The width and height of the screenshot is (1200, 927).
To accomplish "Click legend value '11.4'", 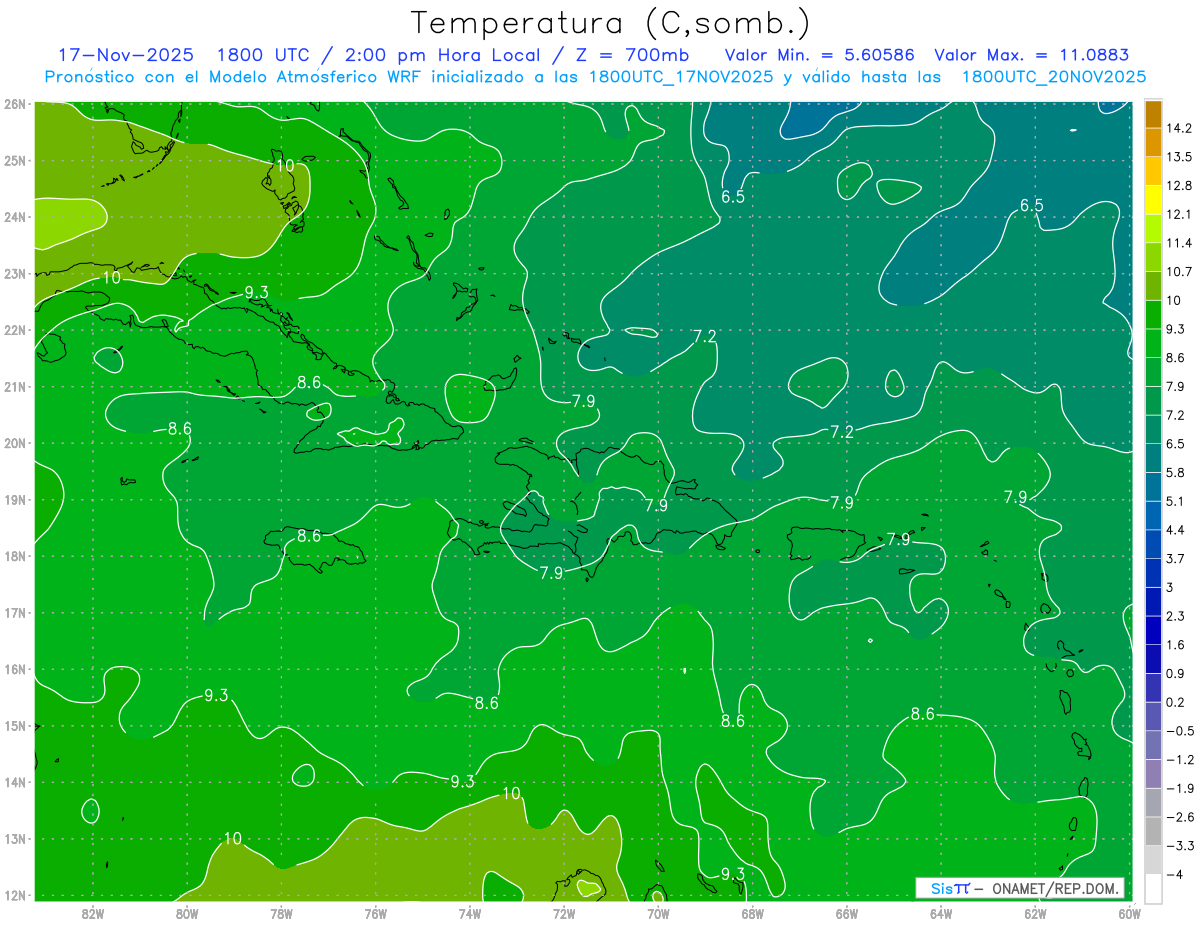I will pyautogui.click(x=1178, y=243).
